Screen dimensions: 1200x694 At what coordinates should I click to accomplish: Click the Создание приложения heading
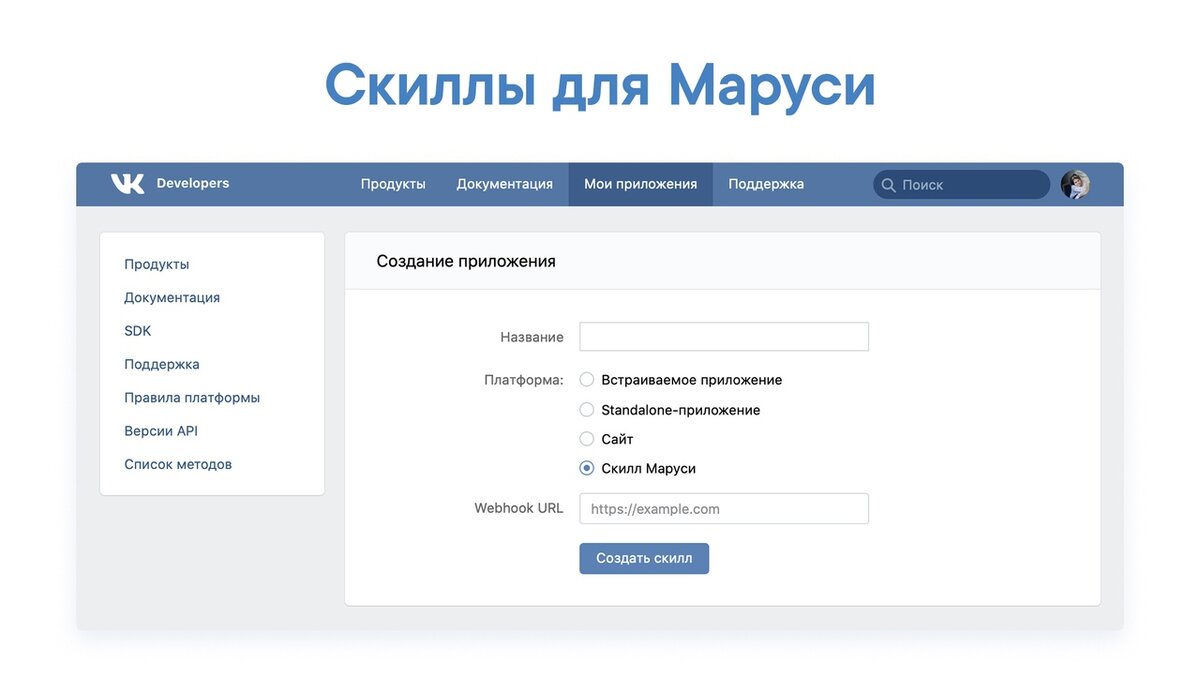[466, 261]
